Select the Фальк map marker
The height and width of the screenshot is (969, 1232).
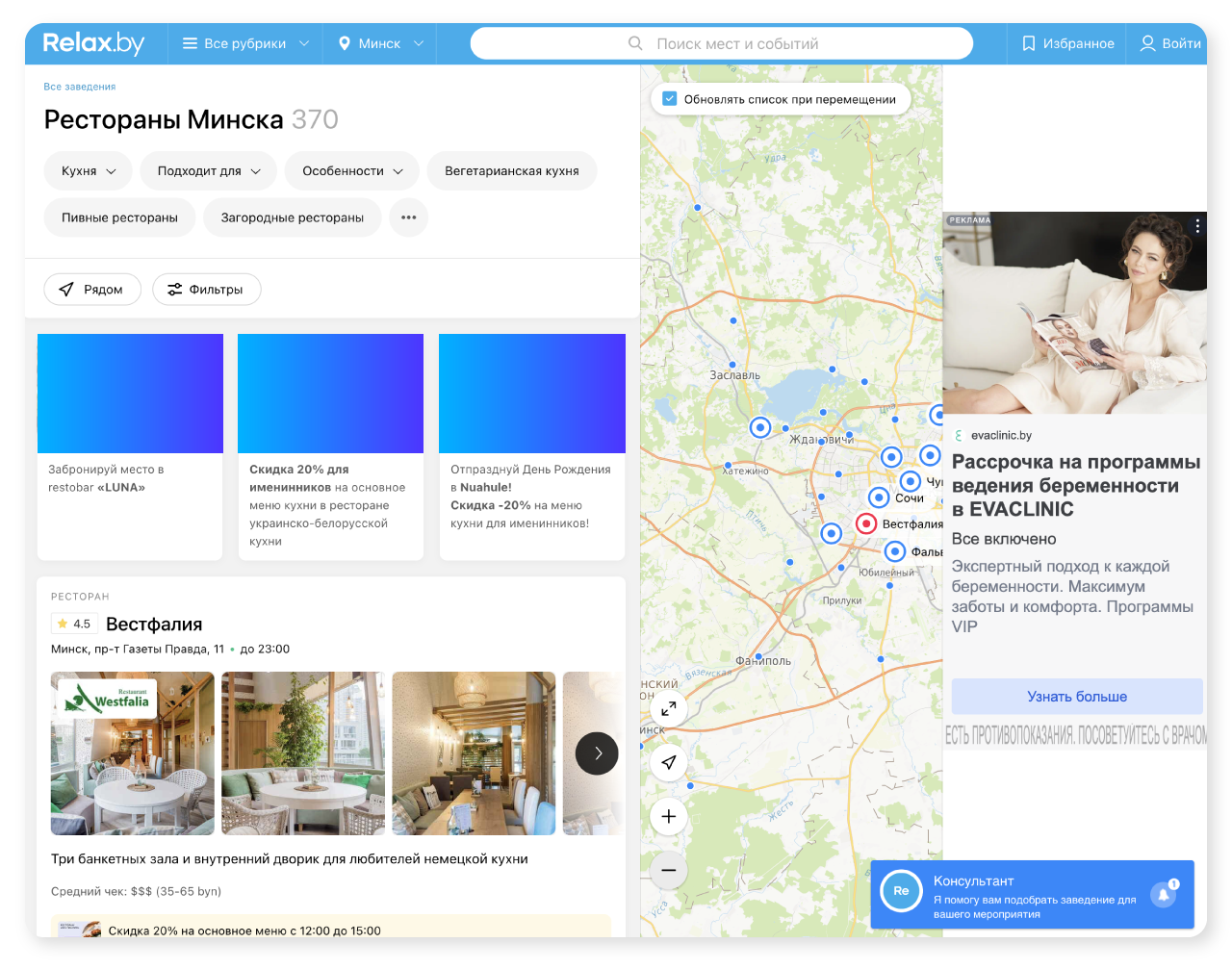[x=895, y=551]
